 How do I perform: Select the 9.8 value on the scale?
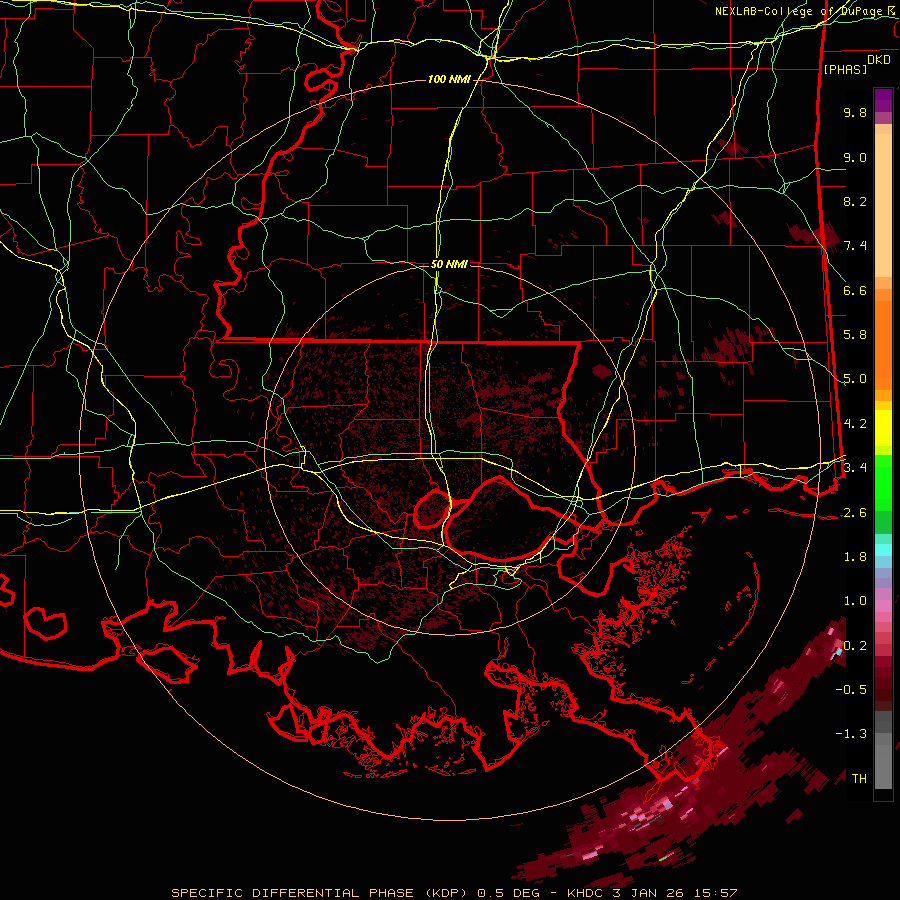[x=855, y=112]
